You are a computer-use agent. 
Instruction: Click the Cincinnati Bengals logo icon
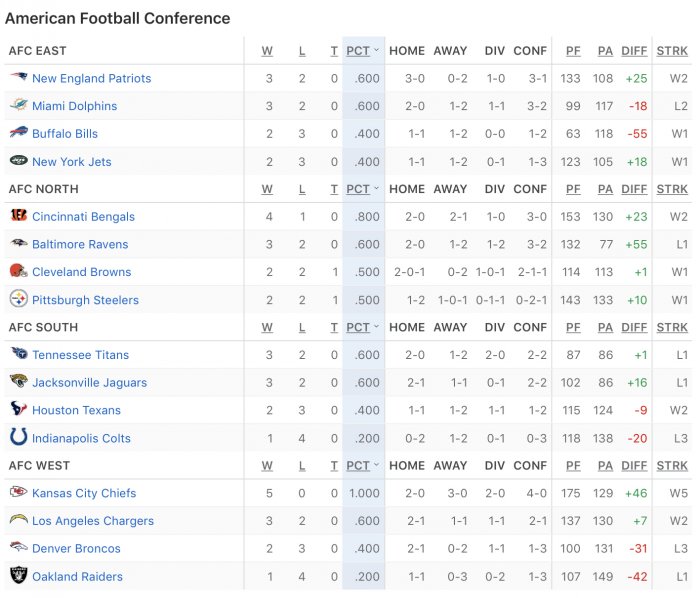(19, 216)
